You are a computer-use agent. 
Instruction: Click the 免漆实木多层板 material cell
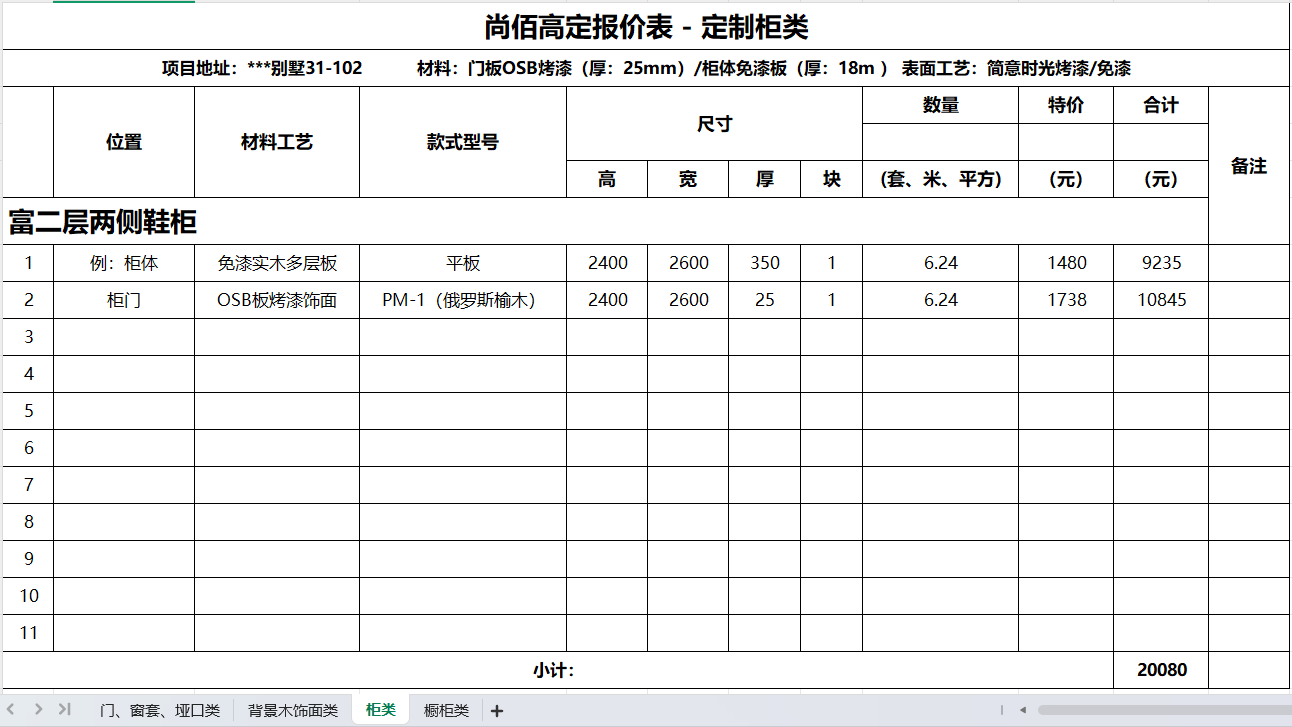(x=277, y=263)
